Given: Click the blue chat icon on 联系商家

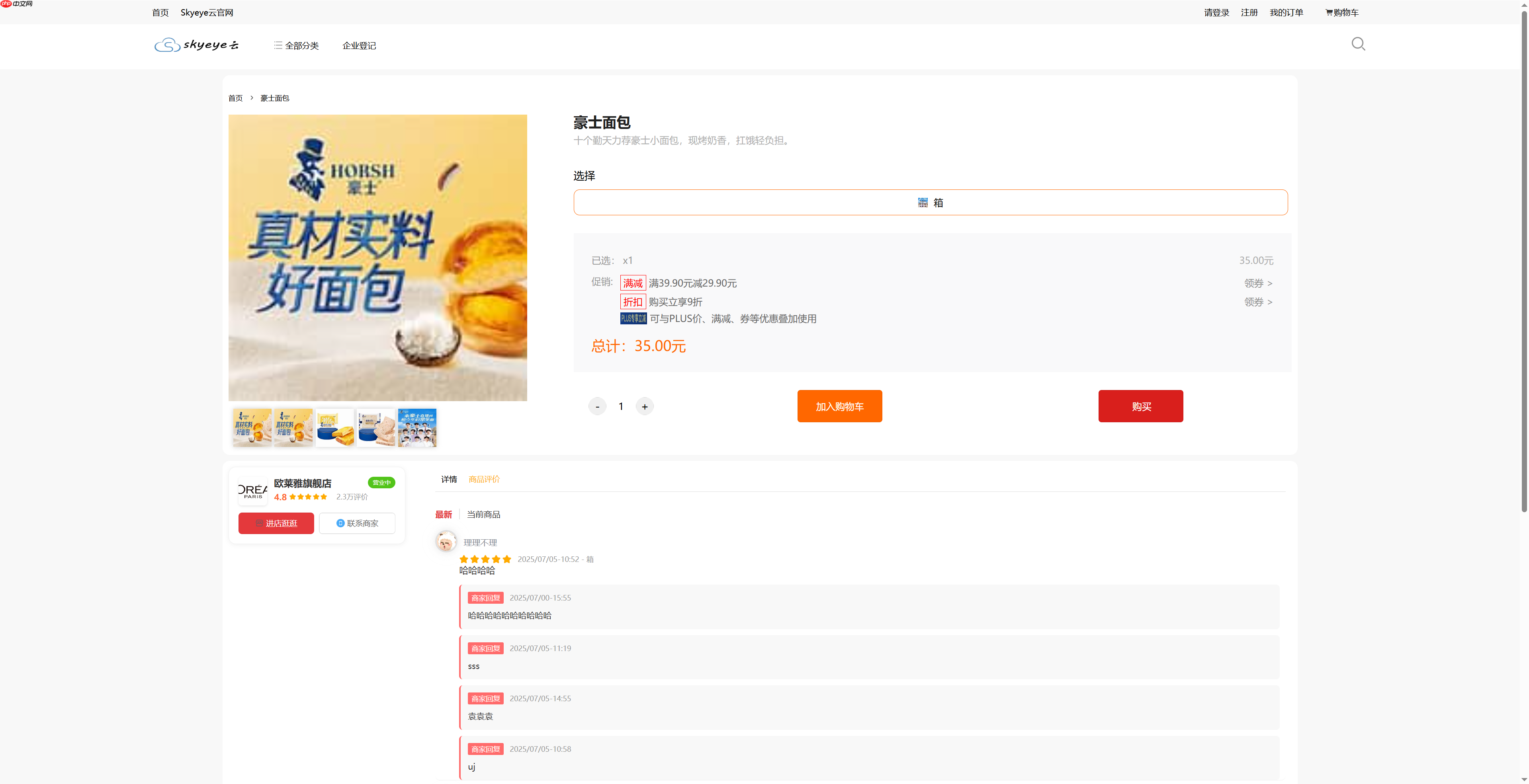Looking at the screenshot, I should pos(340,523).
